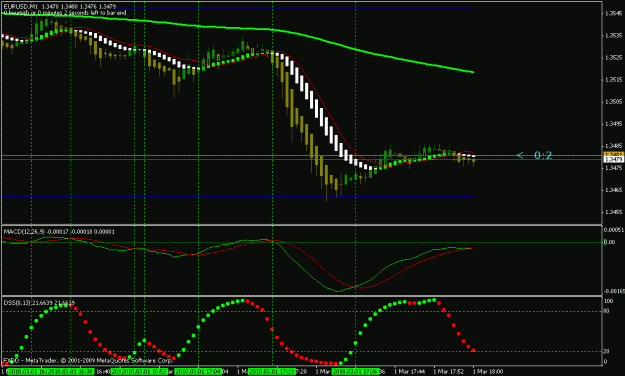Select the '<- 0:2' bar timer label

(535, 155)
